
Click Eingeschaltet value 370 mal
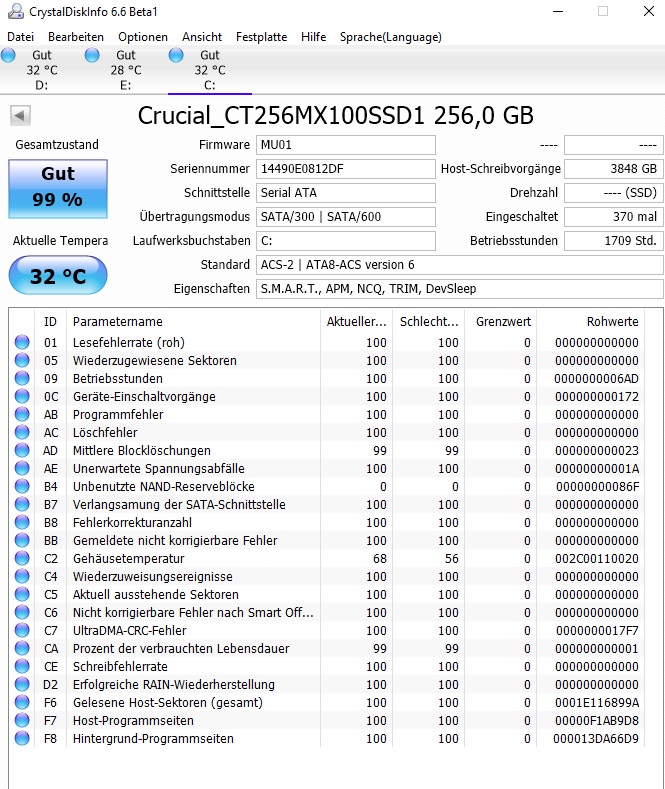coord(614,217)
